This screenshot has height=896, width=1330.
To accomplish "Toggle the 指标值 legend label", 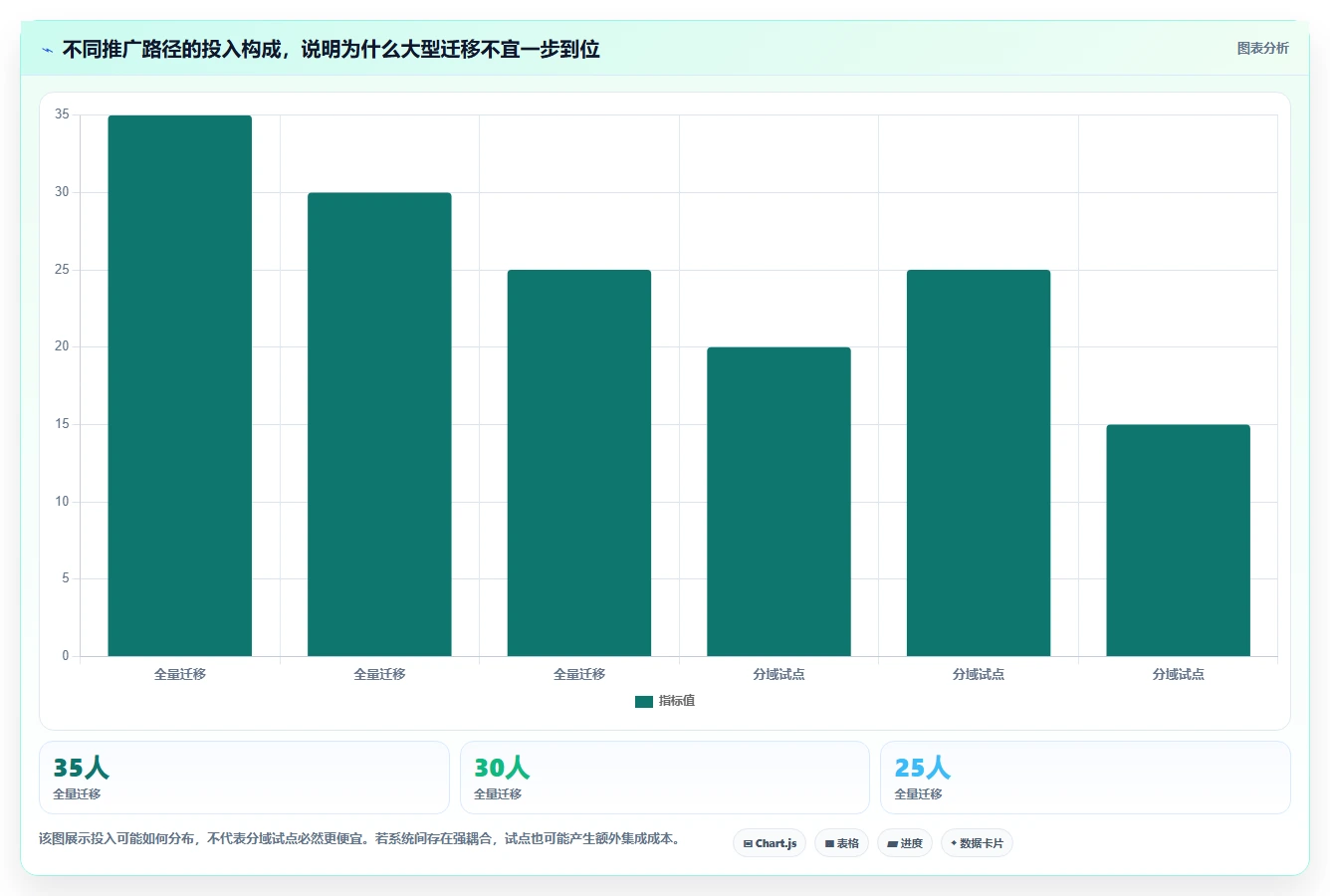I will point(677,701).
